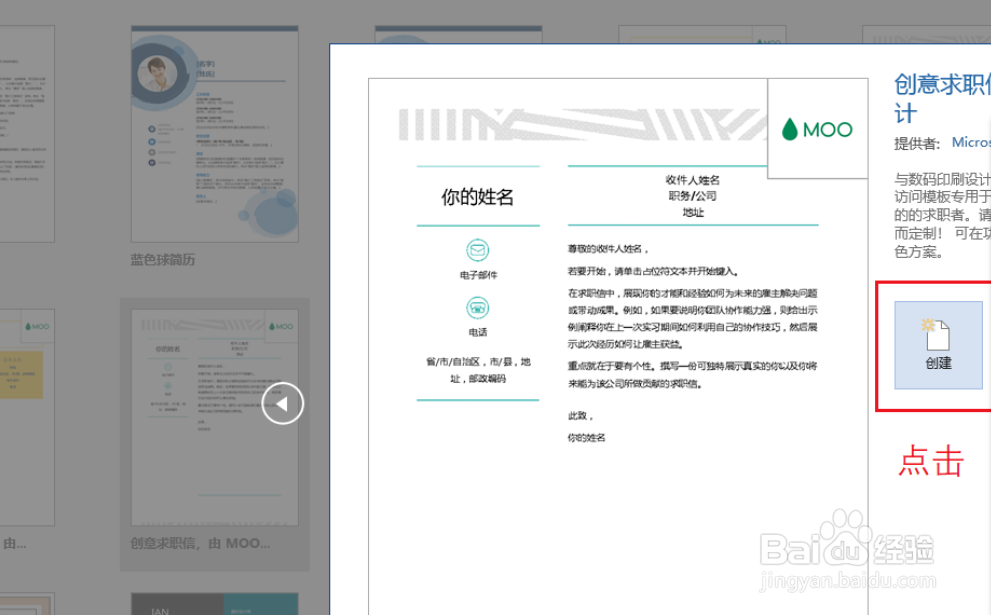Click the 创建 (Create) button
Screen dimensions: 991x615
(x=938, y=344)
